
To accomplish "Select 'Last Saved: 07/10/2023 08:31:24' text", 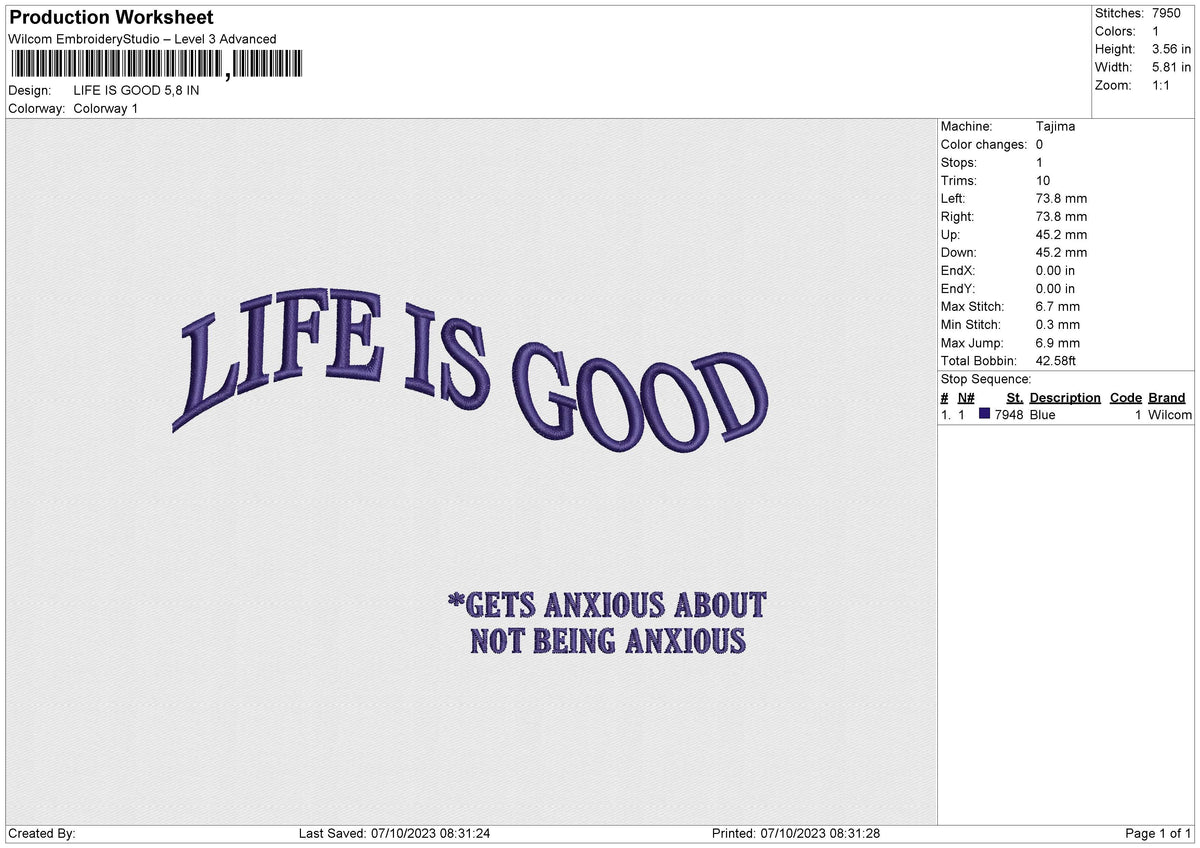I will tap(395, 834).
